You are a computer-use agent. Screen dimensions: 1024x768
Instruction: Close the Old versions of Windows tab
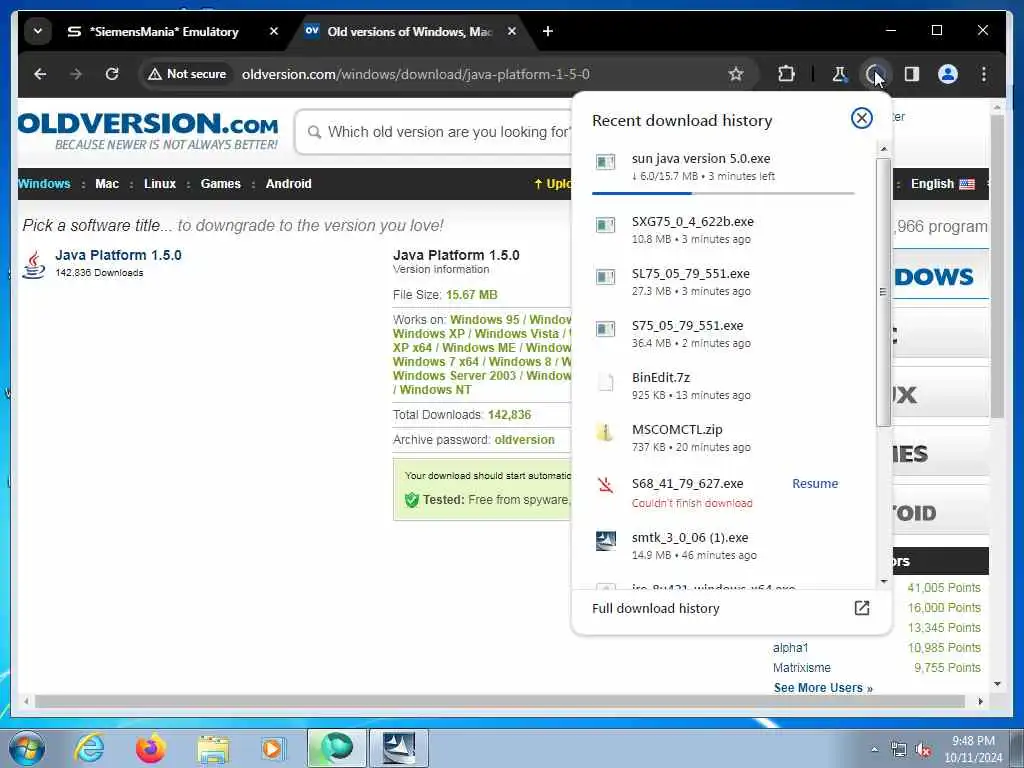pyautogui.click(x=512, y=31)
